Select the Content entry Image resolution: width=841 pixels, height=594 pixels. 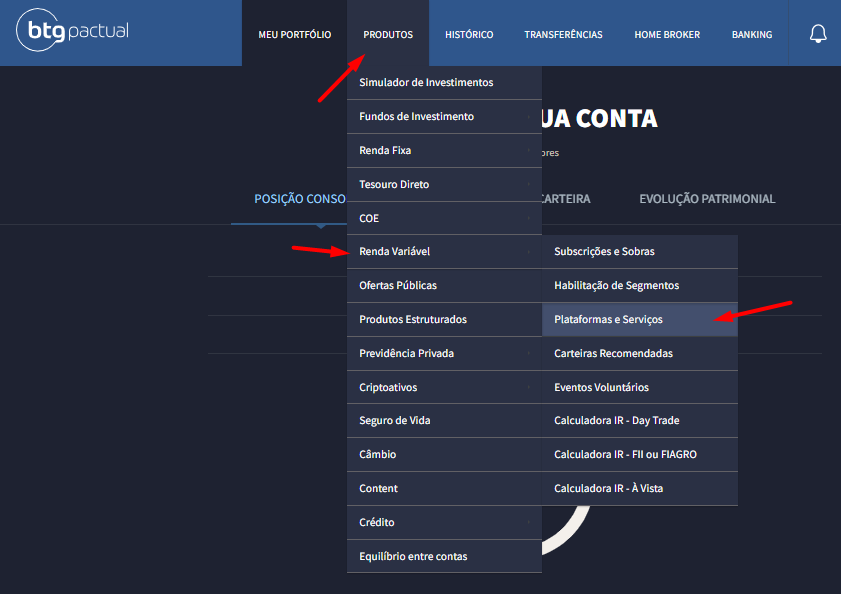click(444, 488)
